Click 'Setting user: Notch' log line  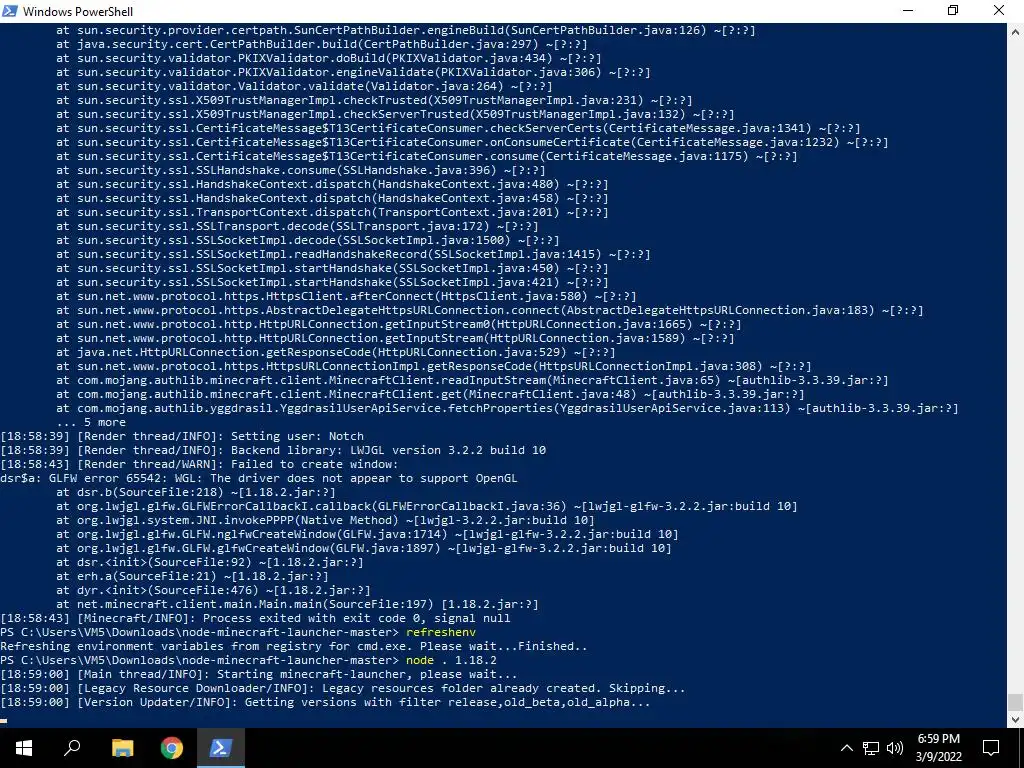point(182,436)
